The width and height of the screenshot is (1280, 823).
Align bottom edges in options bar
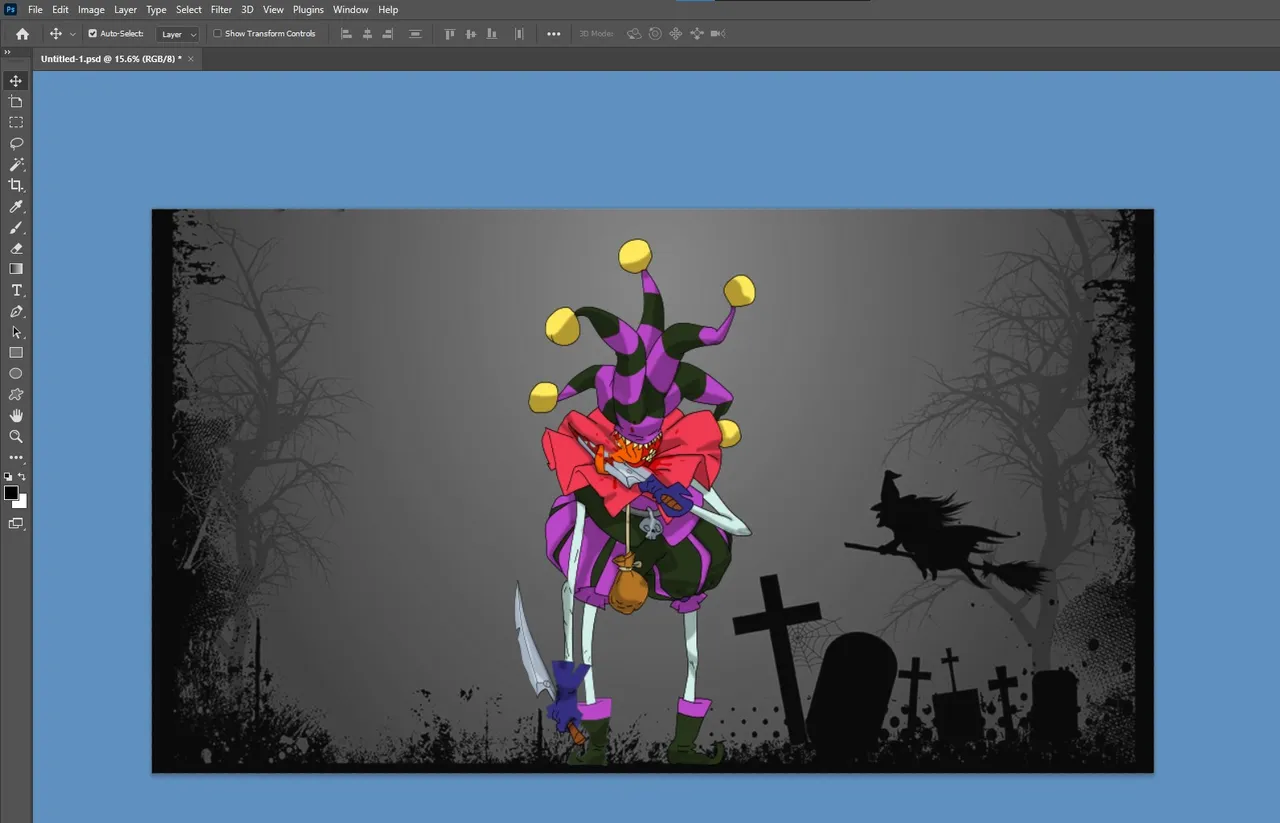(x=492, y=34)
